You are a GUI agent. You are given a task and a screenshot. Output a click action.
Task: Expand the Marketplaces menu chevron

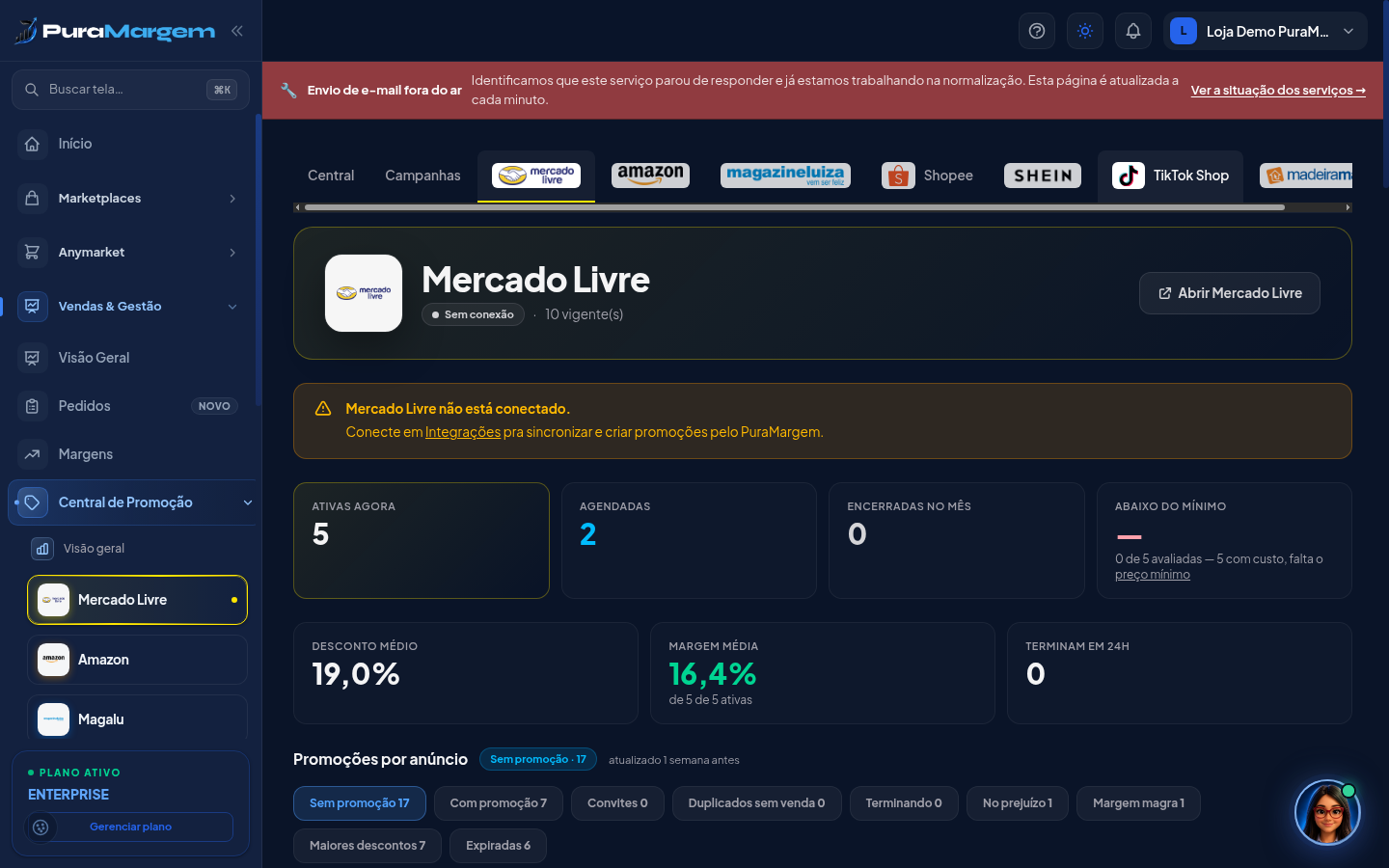232,199
